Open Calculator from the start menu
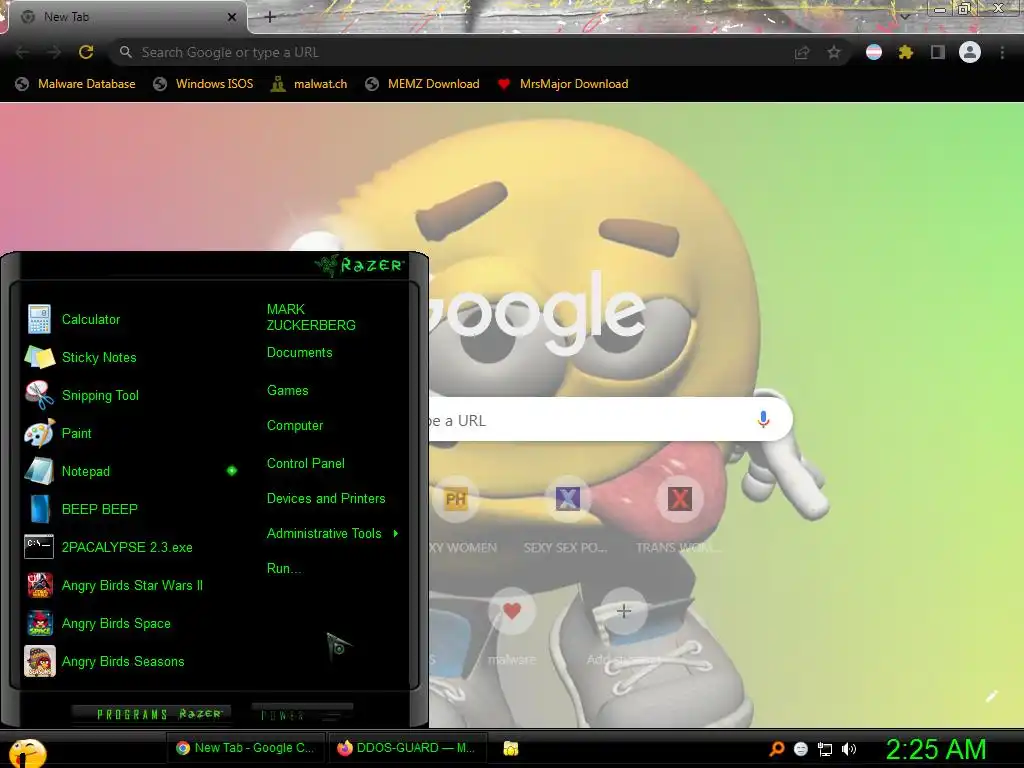The width and height of the screenshot is (1024, 768). click(91, 319)
